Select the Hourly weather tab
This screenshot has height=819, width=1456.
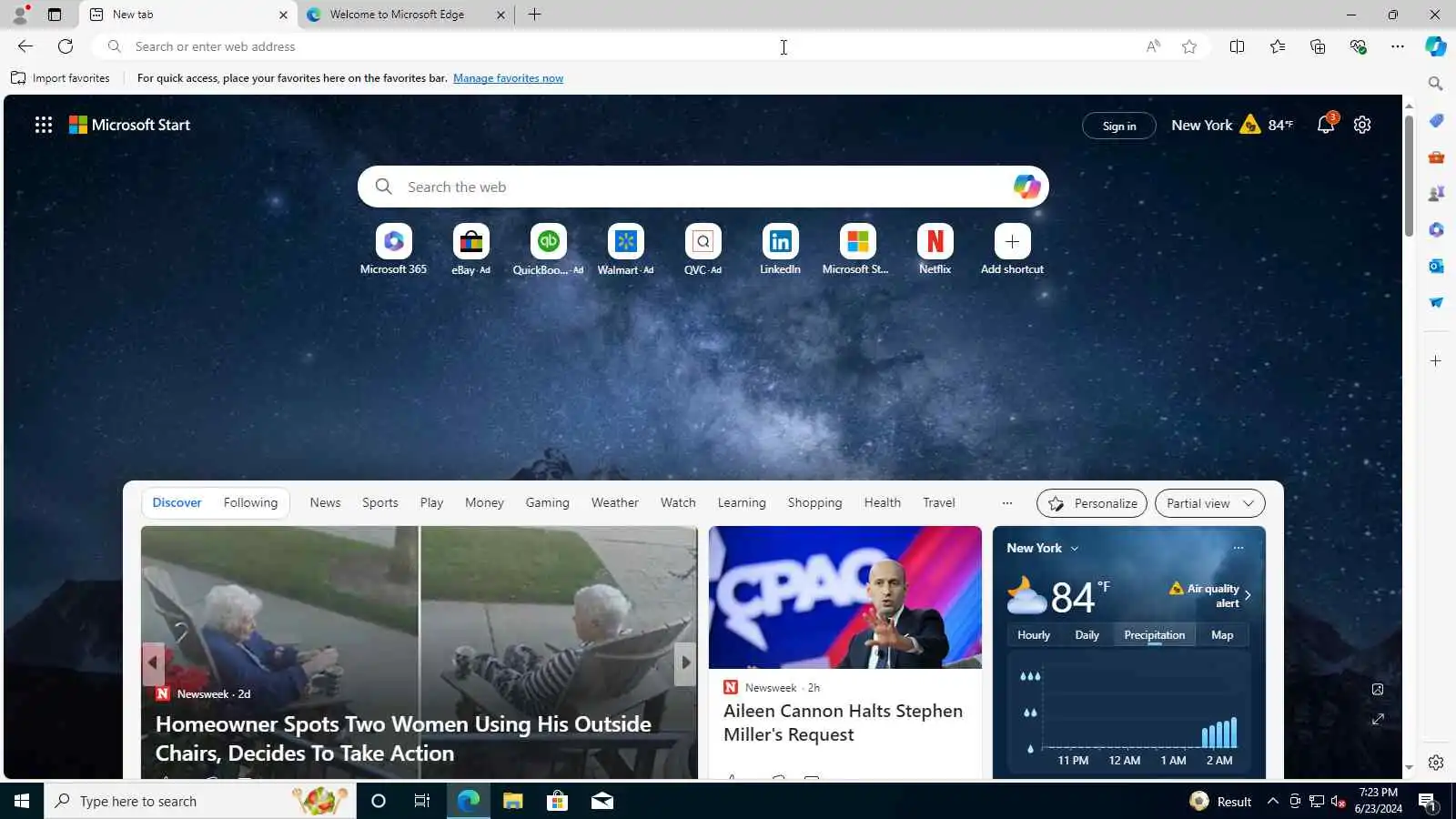(x=1034, y=635)
